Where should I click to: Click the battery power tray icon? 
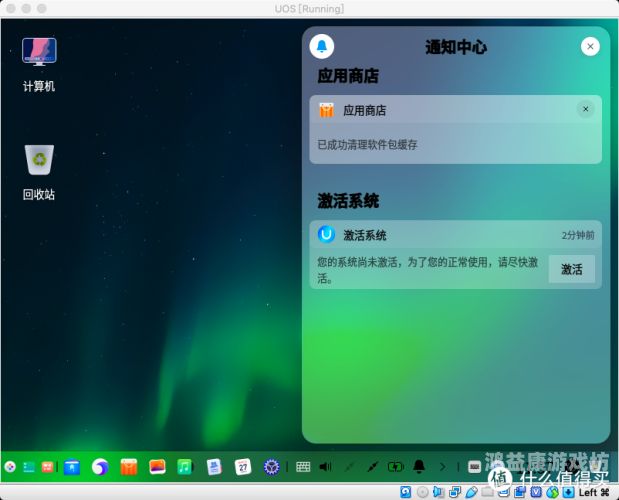(396, 467)
